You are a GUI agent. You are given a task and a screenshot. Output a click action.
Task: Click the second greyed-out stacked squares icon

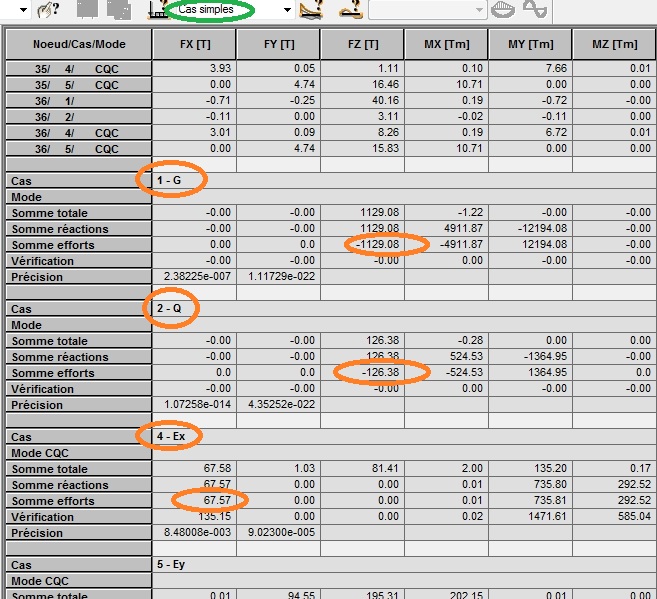click(x=119, y=9)
